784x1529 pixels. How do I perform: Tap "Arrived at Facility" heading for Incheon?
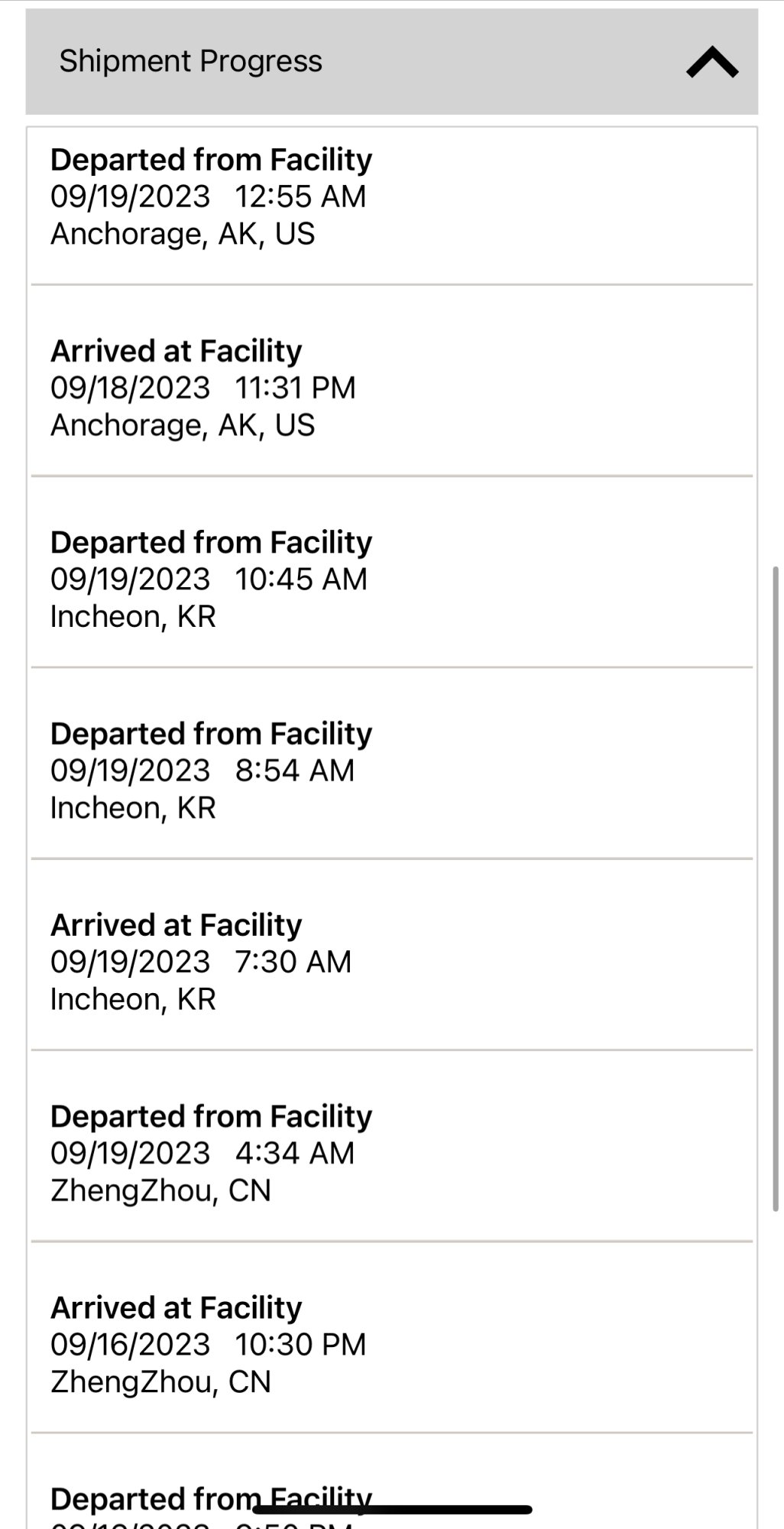click(x=177, y=925)
